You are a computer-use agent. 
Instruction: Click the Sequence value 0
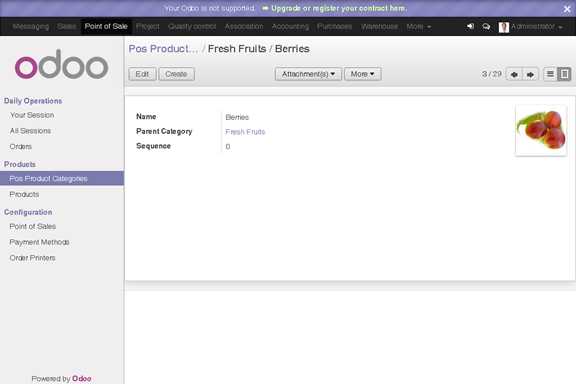point(228,147)
